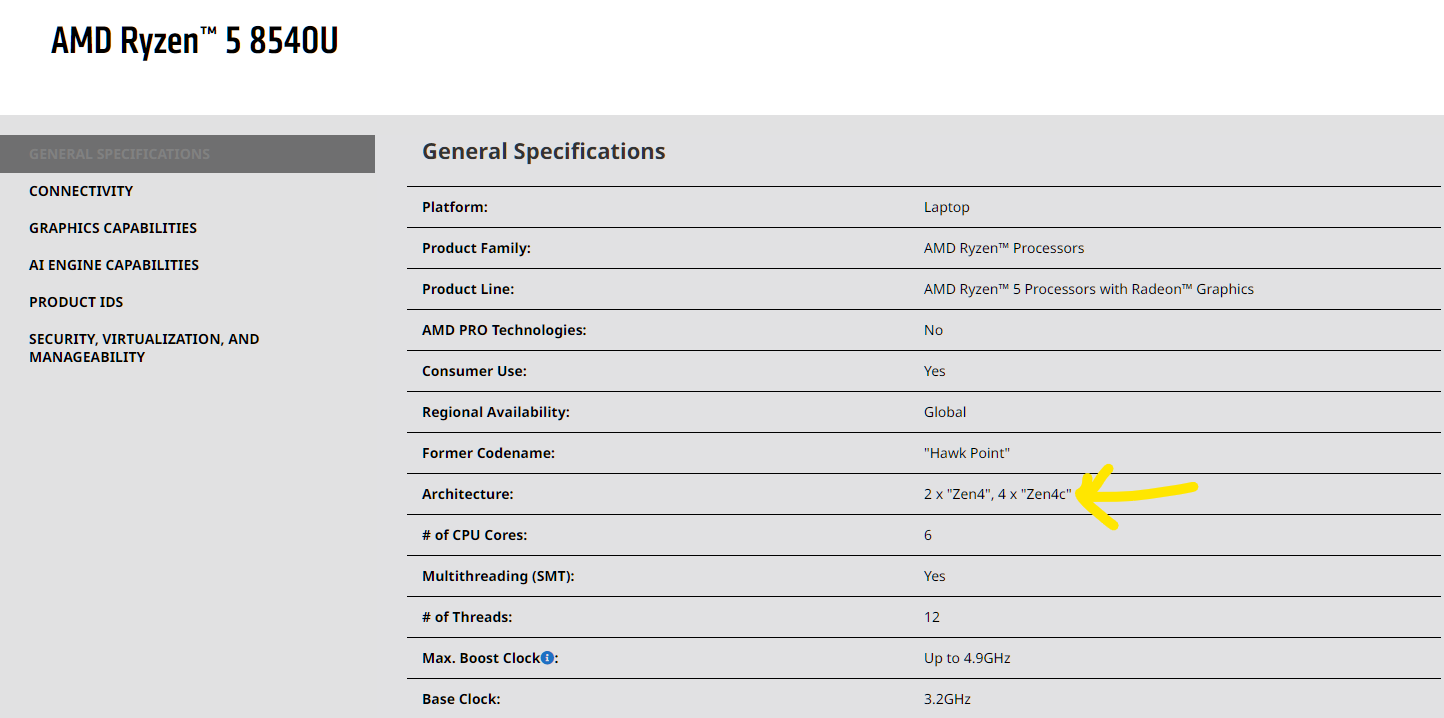Screen dimensions: 1444x718
Task: Open the Product IDs sidebar item
Action: click(76, 302)
